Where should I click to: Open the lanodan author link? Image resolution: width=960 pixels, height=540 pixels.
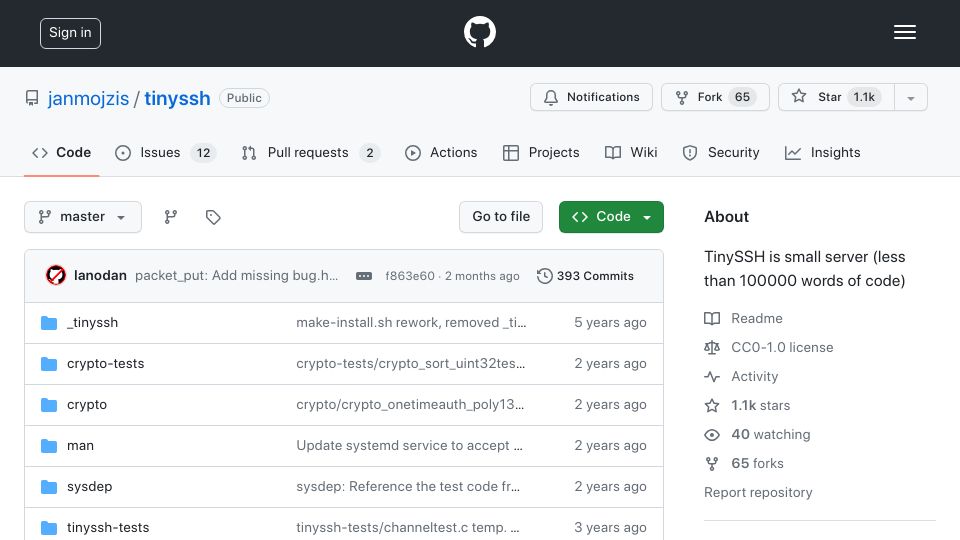(100, 276)
